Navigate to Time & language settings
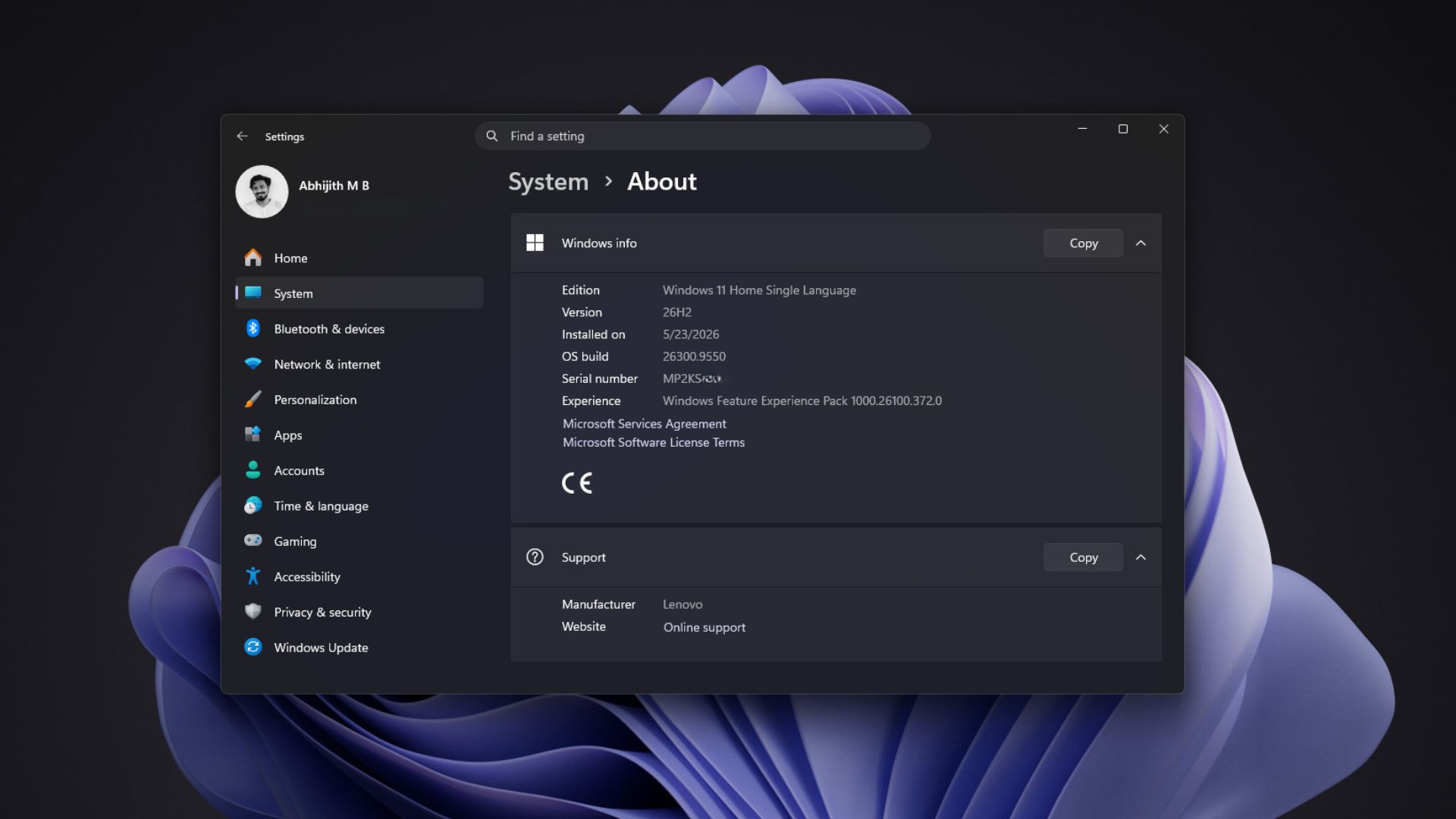Image resolution: width=1456 pixels, height=819 pixels. coord(359,506)
